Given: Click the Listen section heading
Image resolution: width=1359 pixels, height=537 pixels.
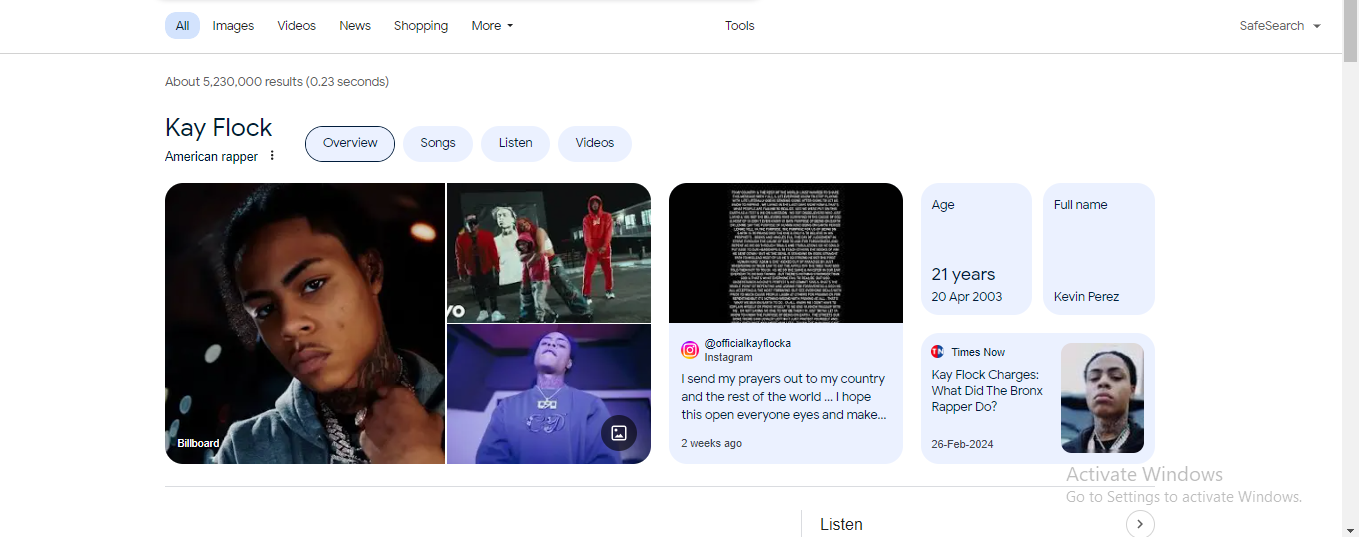Looking at the screenshot, I should [841, 524].
